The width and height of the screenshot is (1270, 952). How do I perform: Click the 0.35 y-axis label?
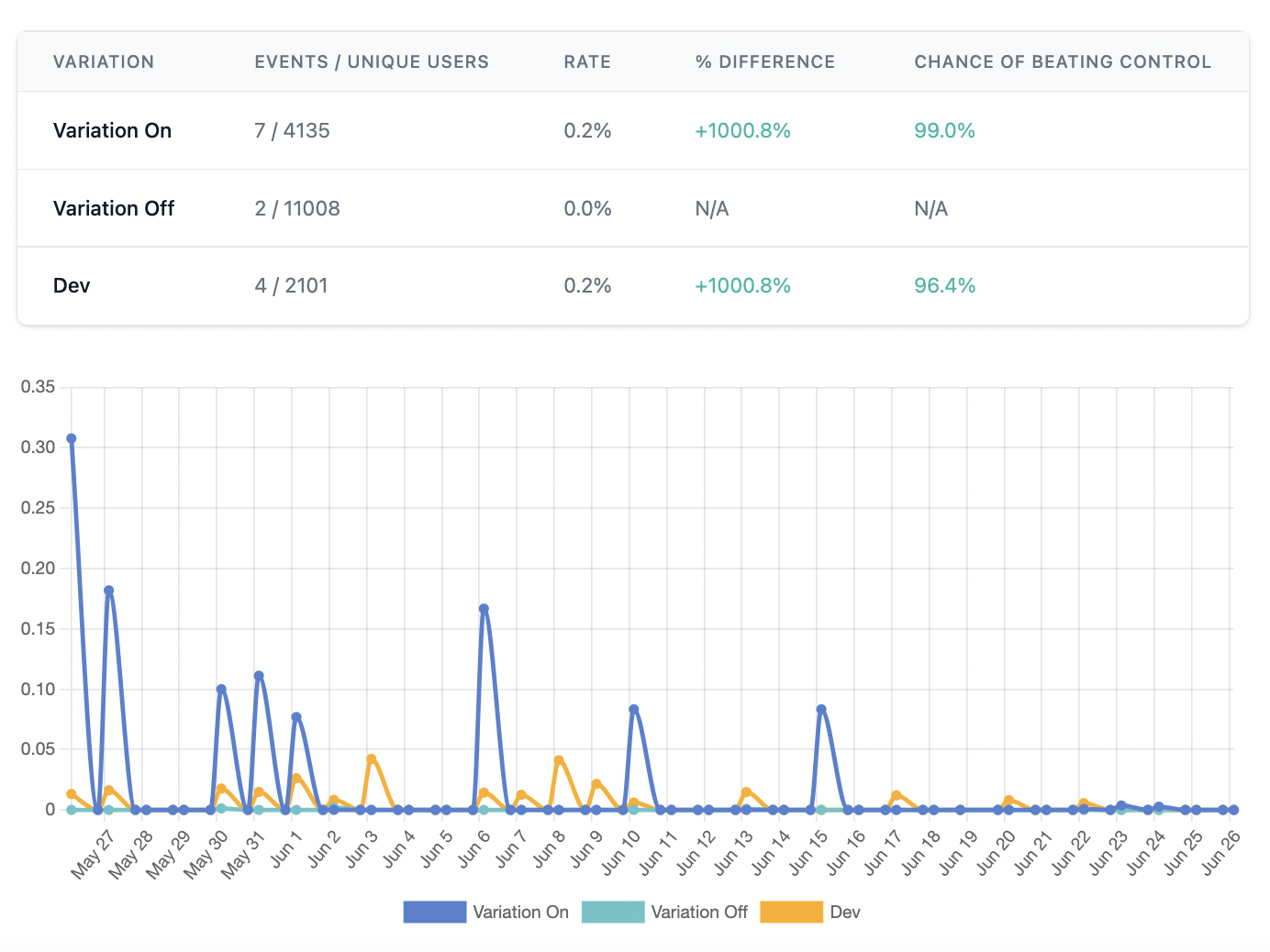click(38, 387)
